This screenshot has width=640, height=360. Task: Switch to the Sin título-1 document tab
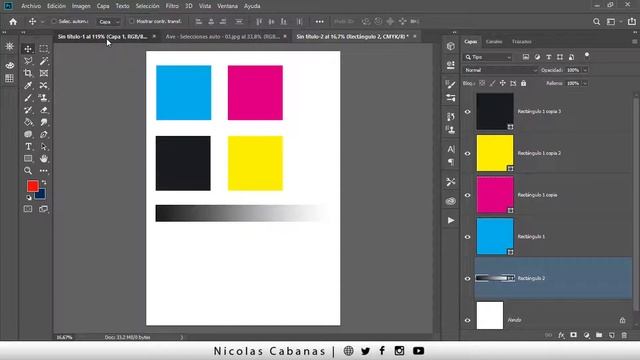(103, 36)
